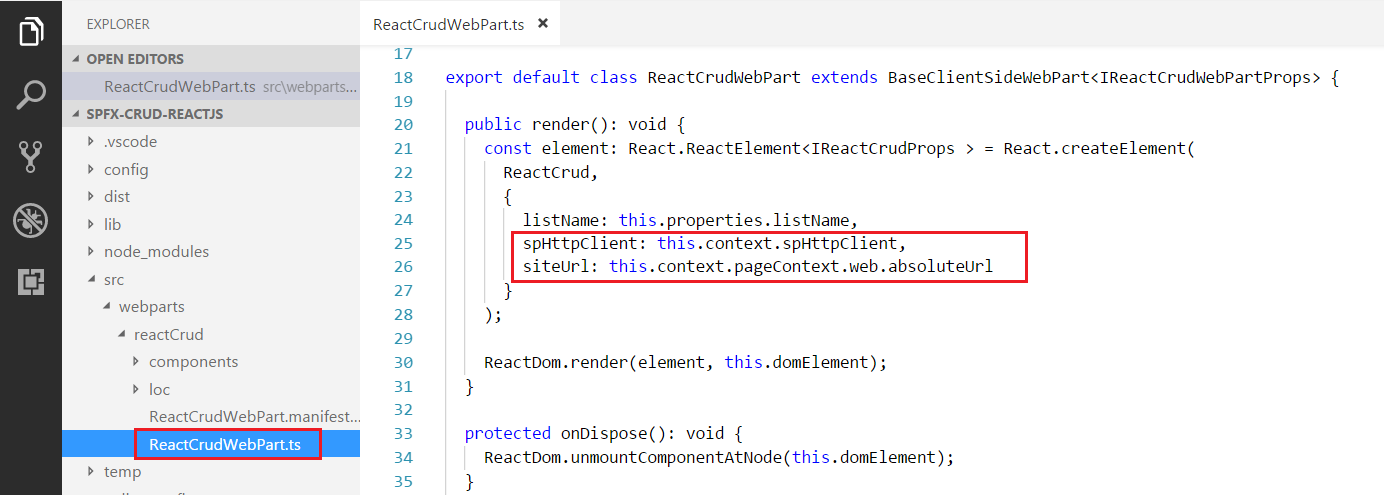Click line number 25 in the gutter
Screen dimensions: 1384x495
402,243
